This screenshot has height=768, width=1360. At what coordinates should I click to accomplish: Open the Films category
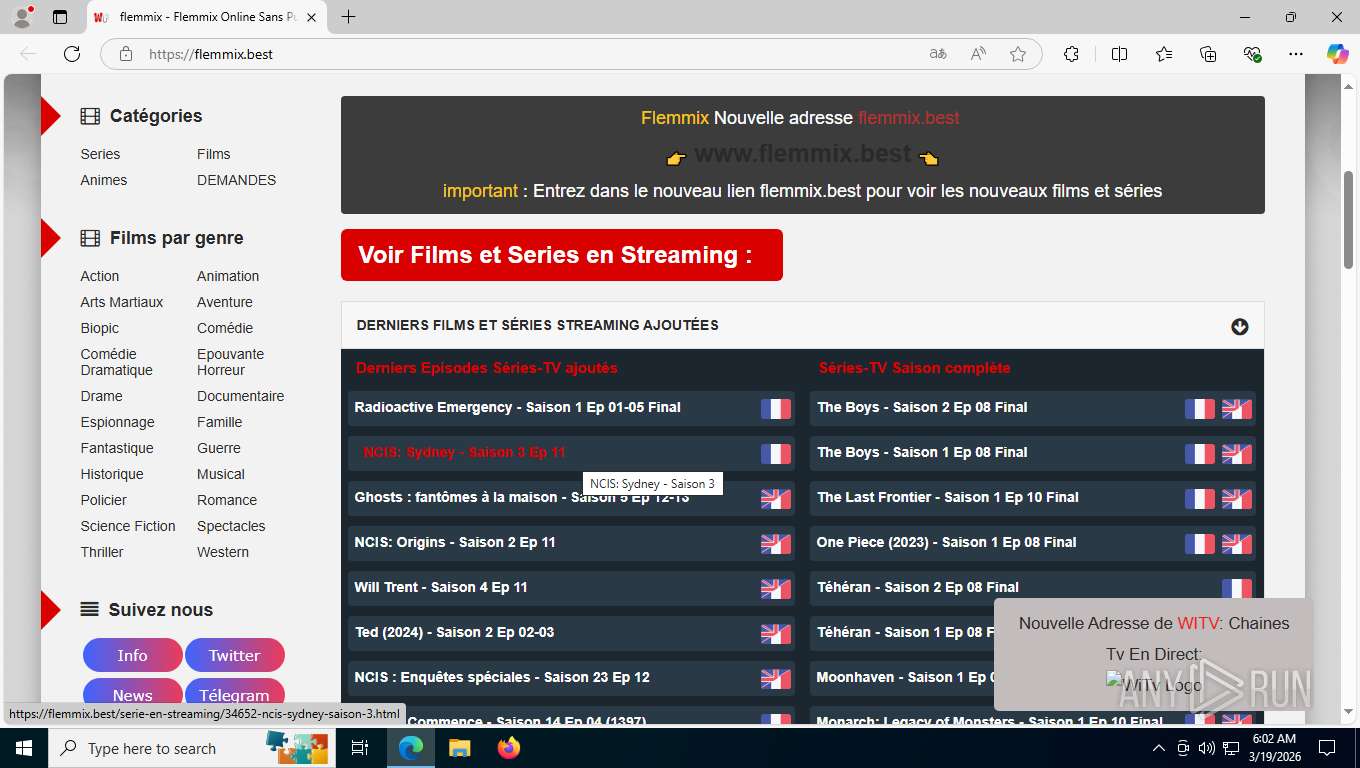click(x=214, y=154)
